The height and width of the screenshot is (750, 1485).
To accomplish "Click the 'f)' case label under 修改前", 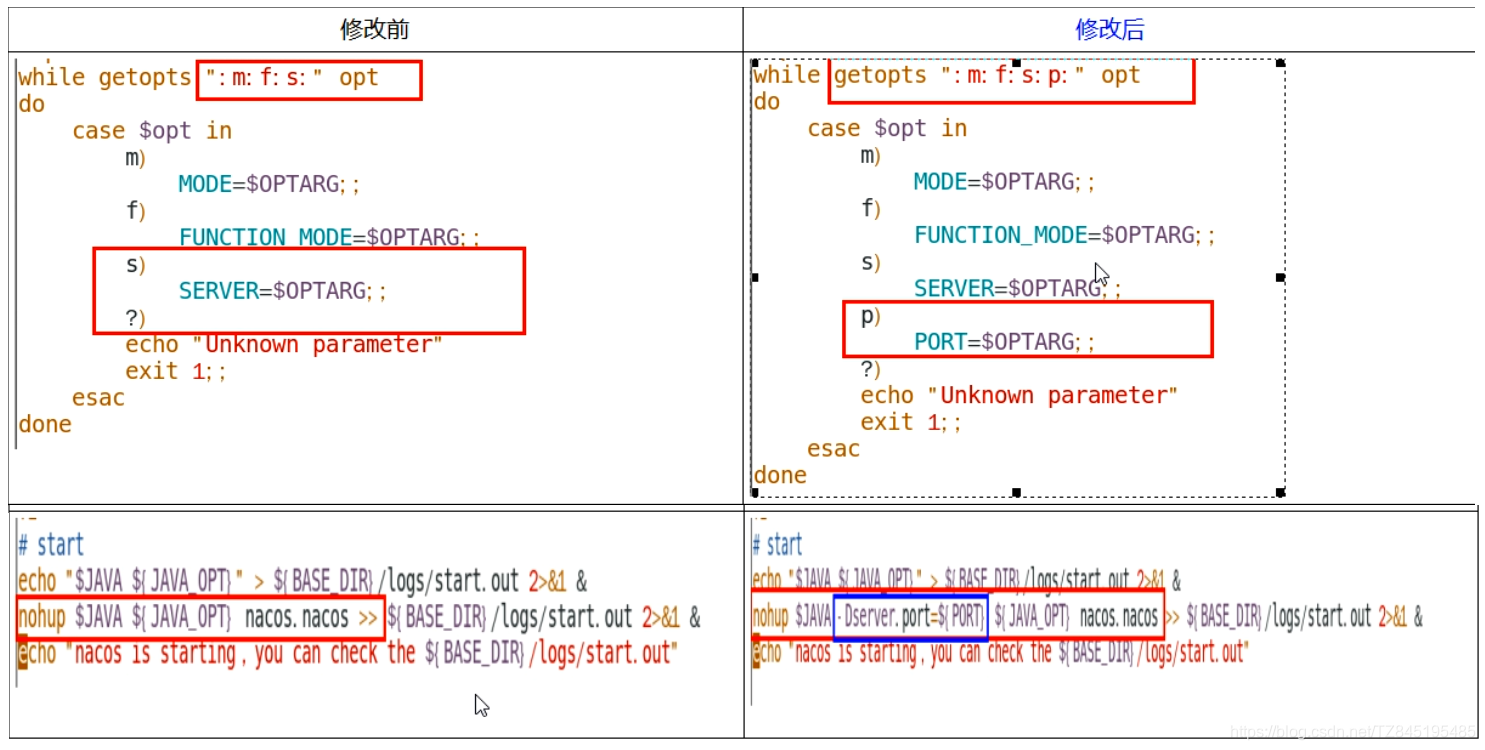I will click(136, 211).
